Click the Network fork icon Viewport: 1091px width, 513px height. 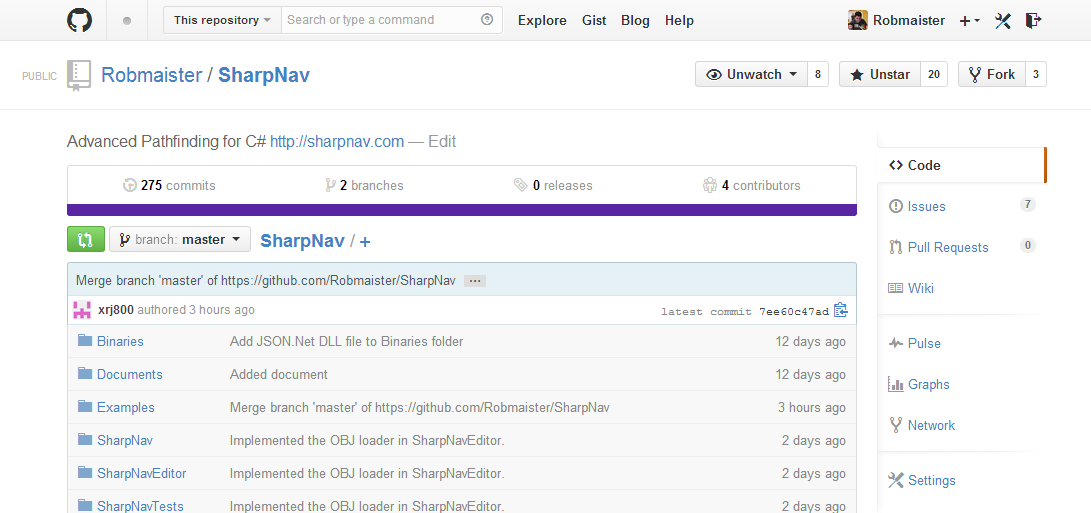(895, 425)
